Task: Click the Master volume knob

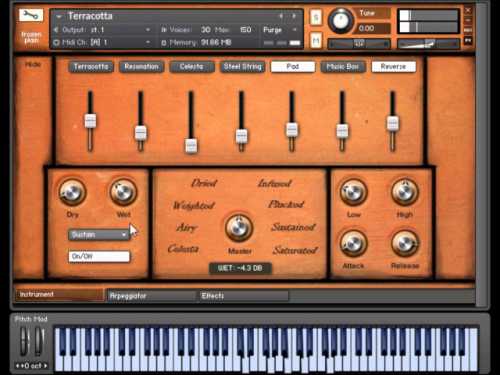Action: (x=239, y=228)
